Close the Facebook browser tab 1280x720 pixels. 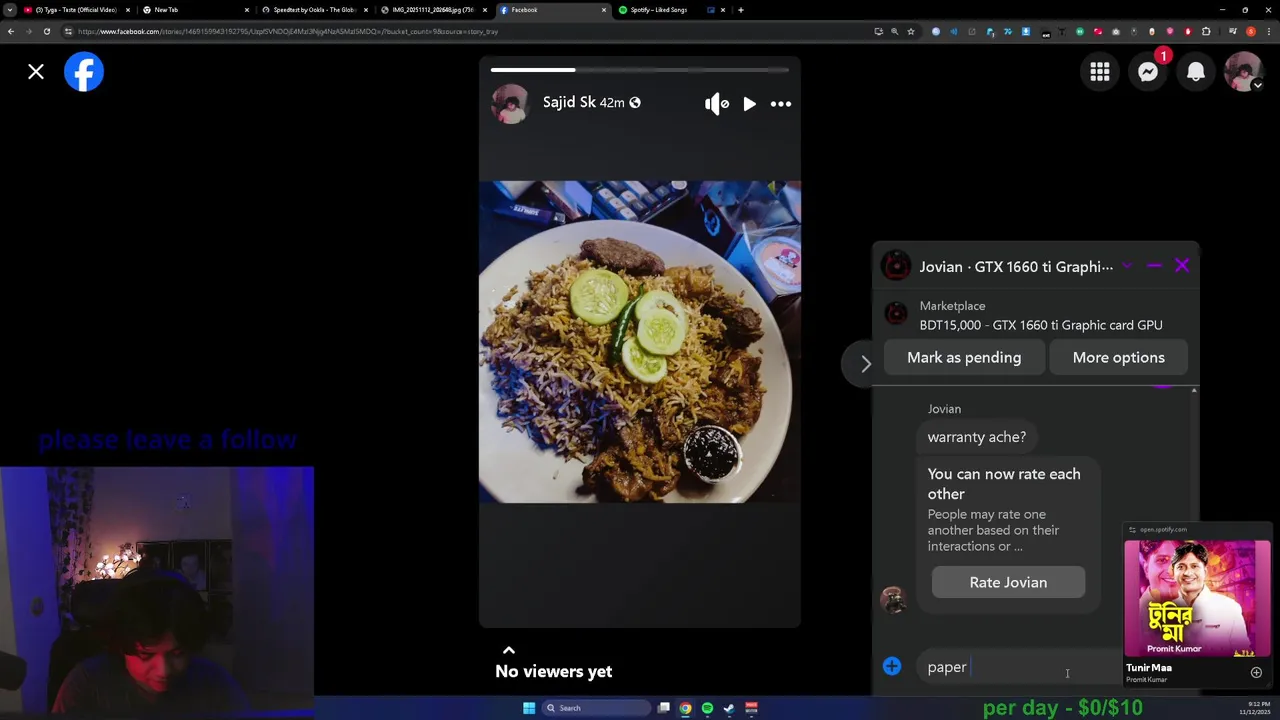[604, 10]
